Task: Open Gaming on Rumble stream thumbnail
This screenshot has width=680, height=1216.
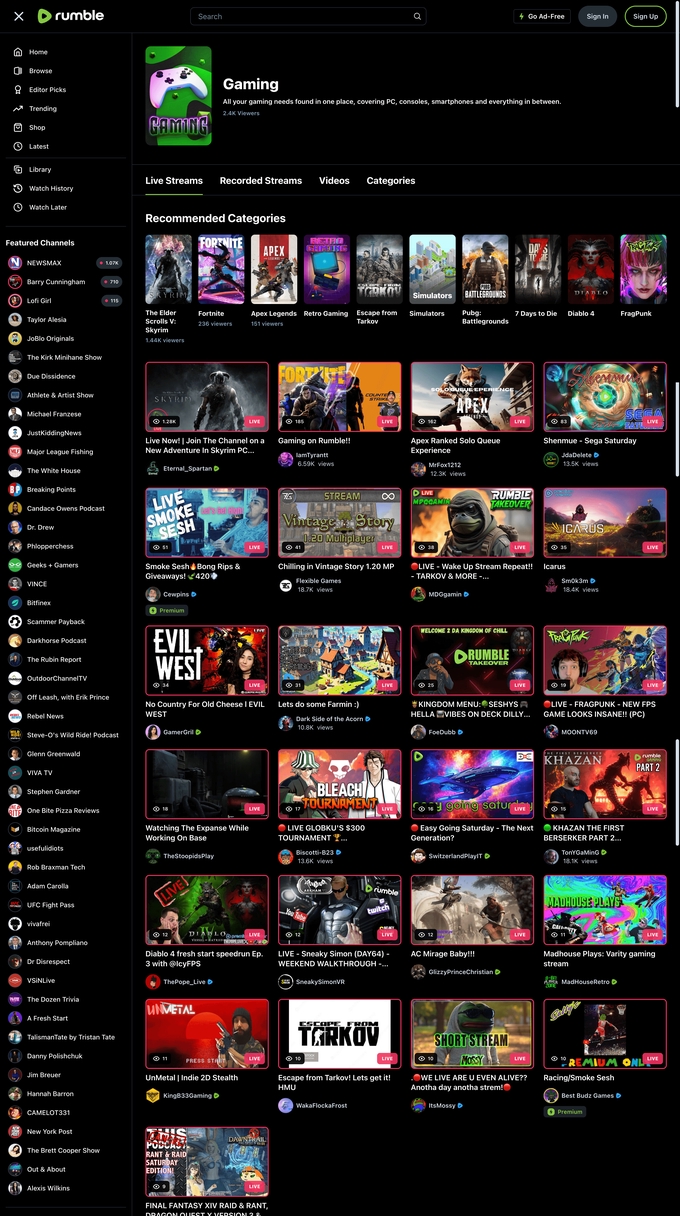Action: [x=340, y=396]
